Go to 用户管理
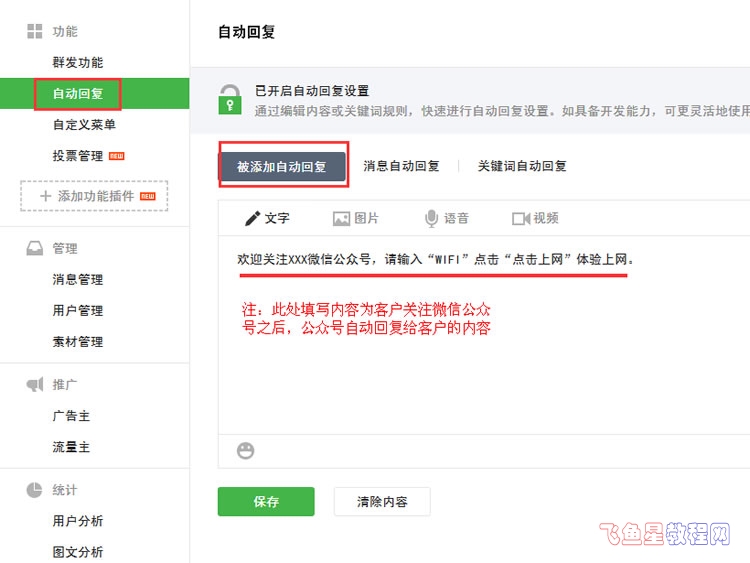 click(x=78, y=310)
